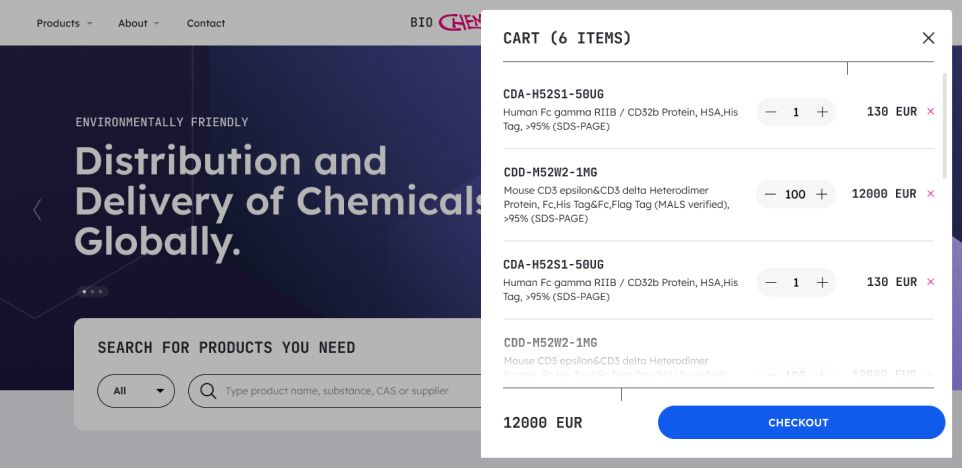Click minus on the 12000 EUR CDD-M52W2-1MG item
Screen dimensions: 962x468
click(769, 194)
